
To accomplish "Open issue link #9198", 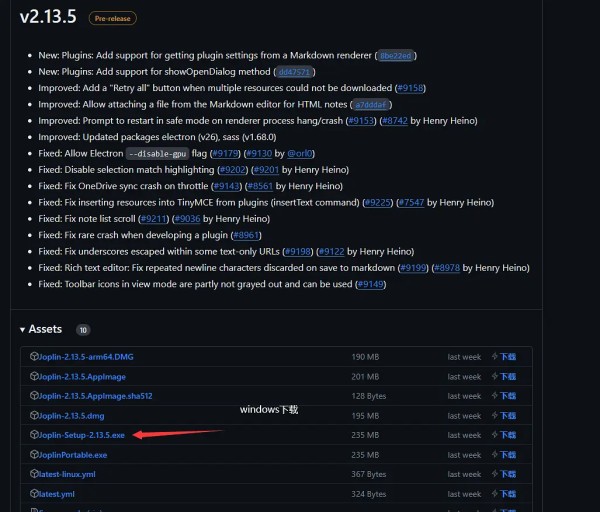I will 298,252.
